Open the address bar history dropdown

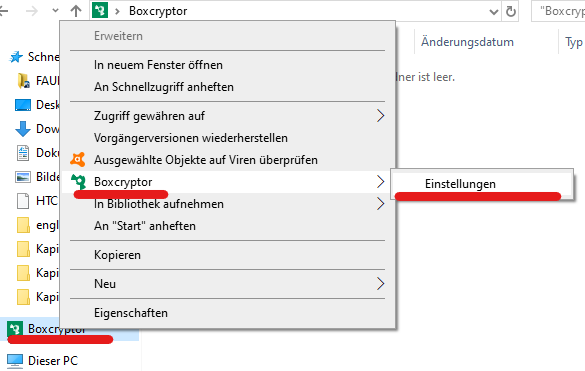pos(494,12)
